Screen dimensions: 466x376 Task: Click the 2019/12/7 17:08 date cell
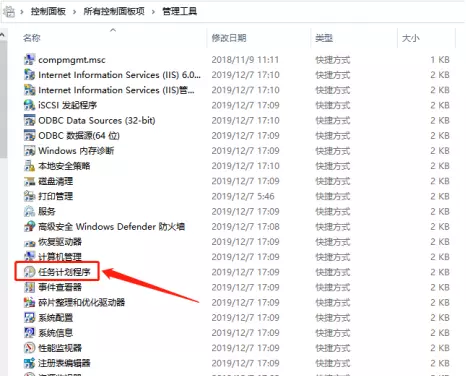click(246, 226)
